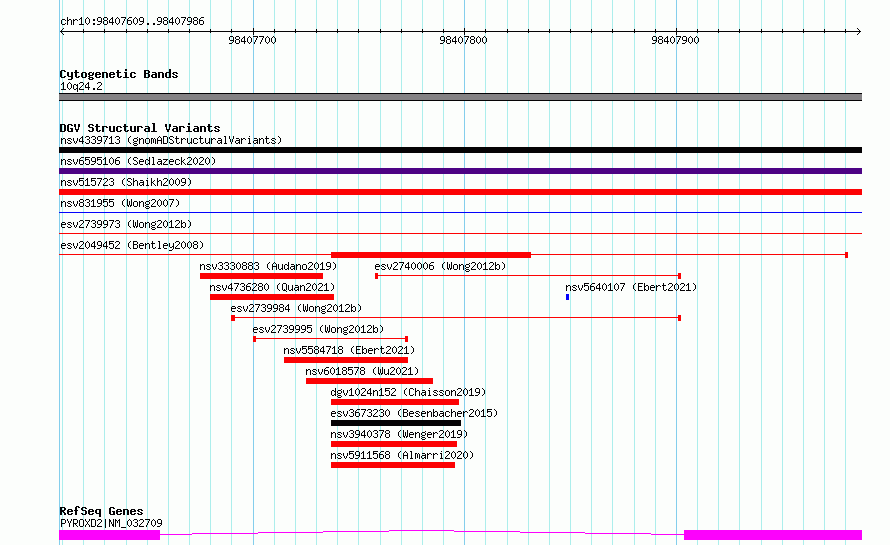The image size is (890, 545).
Task: Open the nsv5640107 (Ebert2021) label
Action: point(631,287)
